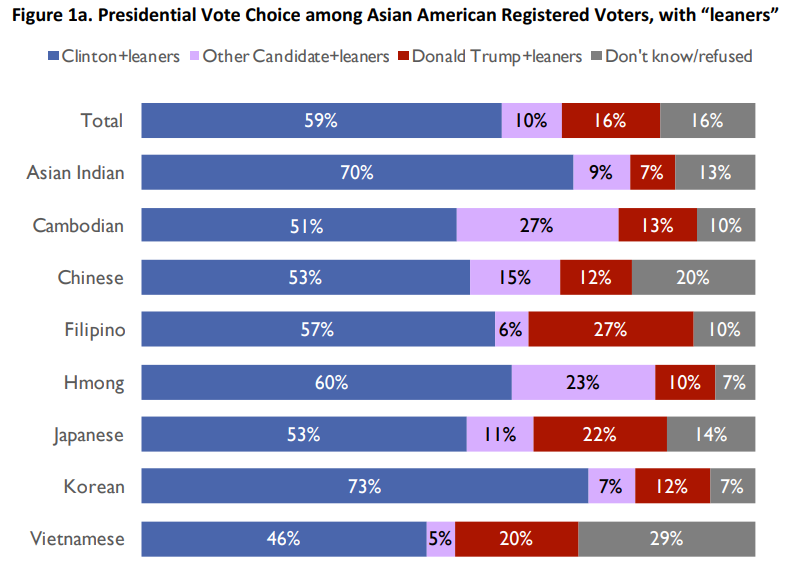Screen dimensions: 785x580
Task: Click the Korean 73% Clinton bar
Action: 364,487
